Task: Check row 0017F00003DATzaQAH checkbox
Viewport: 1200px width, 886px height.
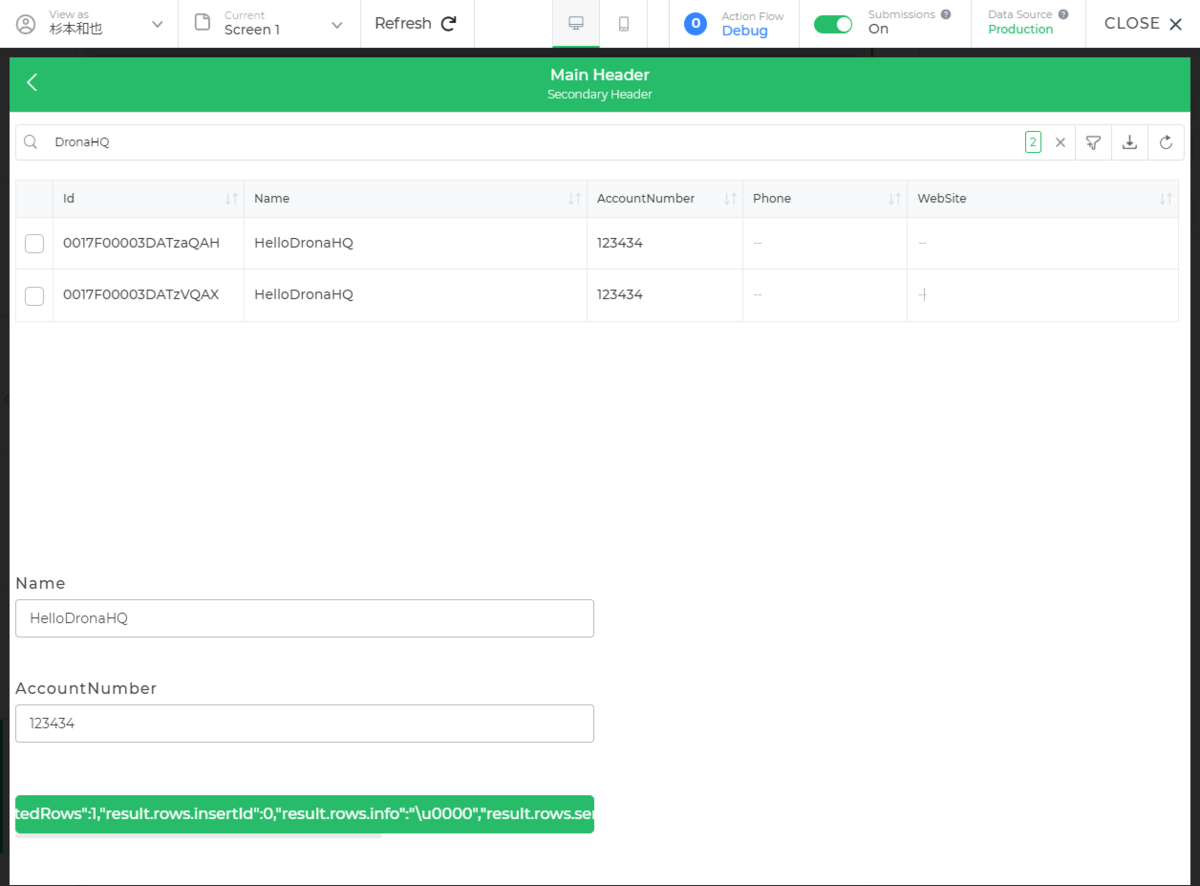Action: click(34, 243)
